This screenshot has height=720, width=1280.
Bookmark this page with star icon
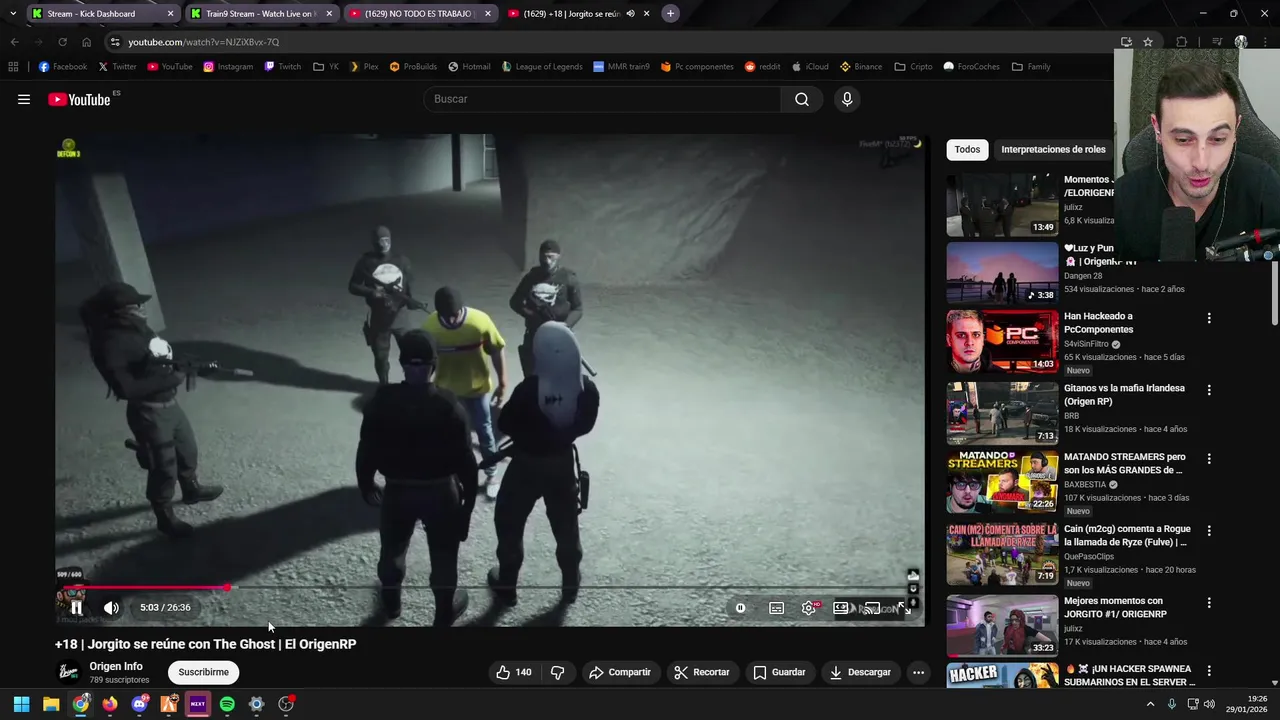1148,42
